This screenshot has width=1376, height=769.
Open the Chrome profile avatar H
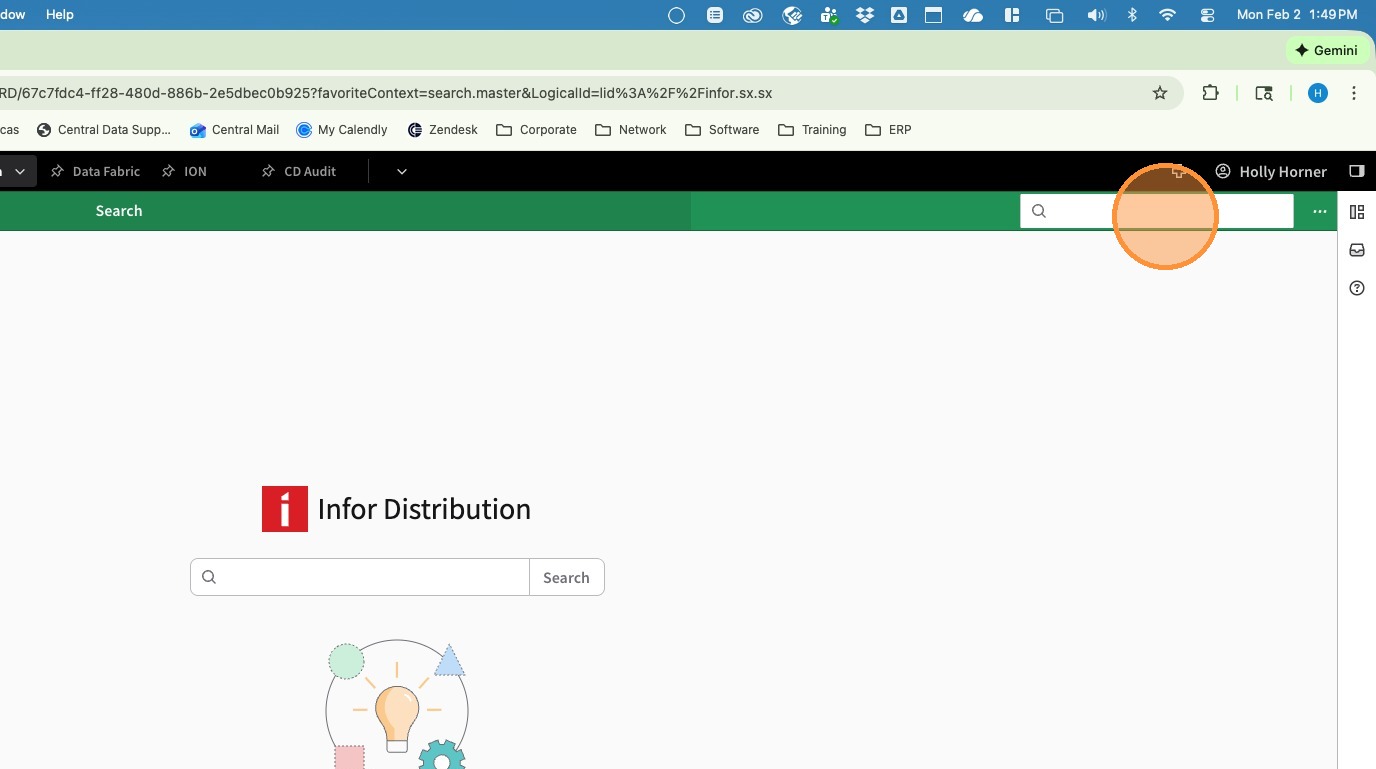click(x=1318, y=93)
